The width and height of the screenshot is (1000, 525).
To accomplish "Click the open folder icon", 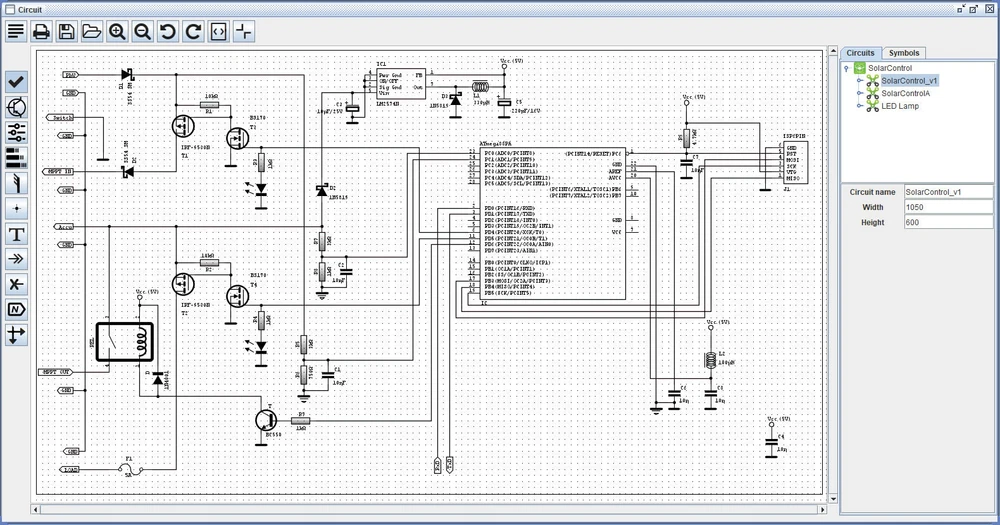I will (92, 31).
